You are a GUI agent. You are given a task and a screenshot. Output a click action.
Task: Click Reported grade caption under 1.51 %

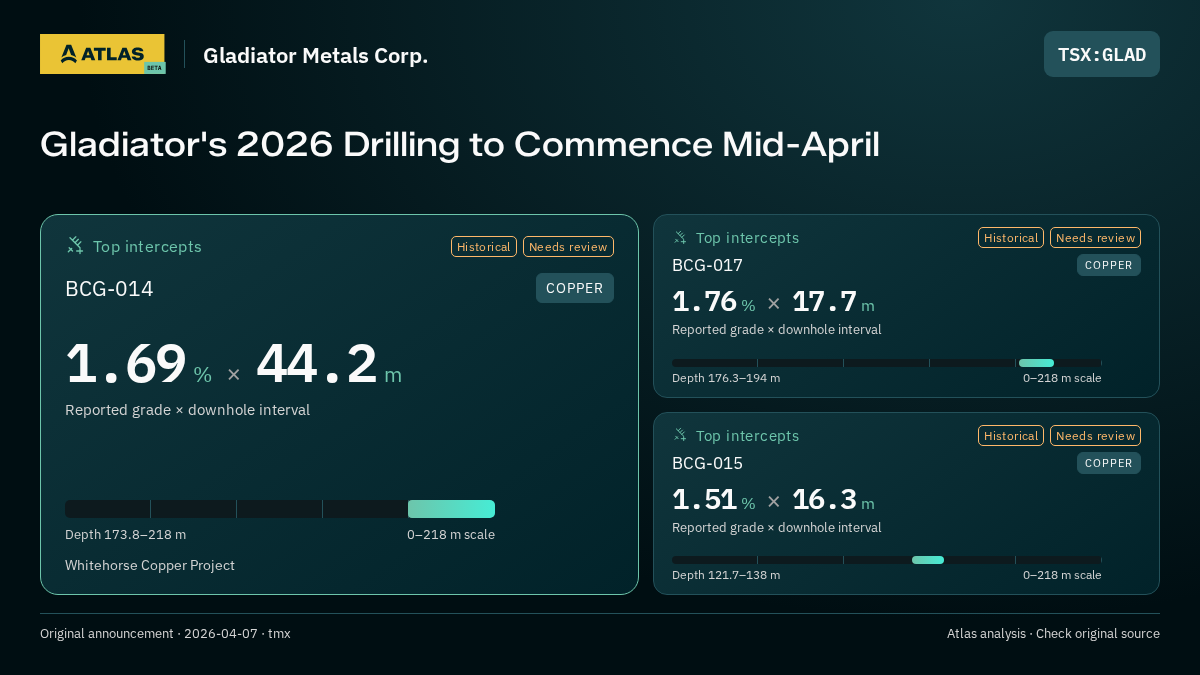coord(777,528)
